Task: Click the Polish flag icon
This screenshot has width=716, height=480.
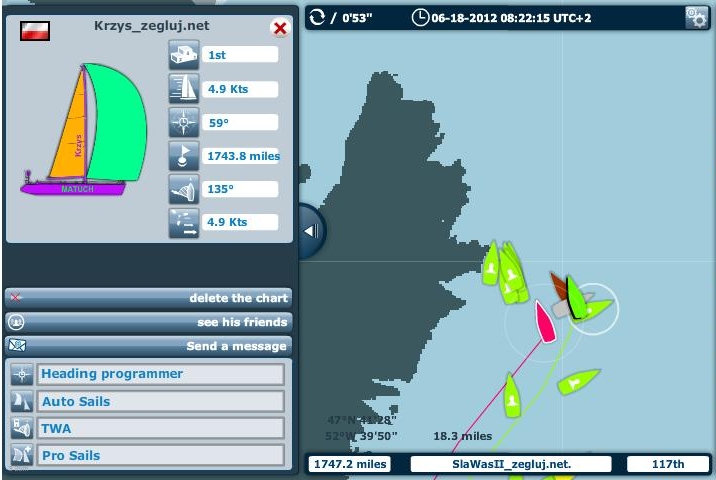Action: pyautogui.click(x=35, y=29)
